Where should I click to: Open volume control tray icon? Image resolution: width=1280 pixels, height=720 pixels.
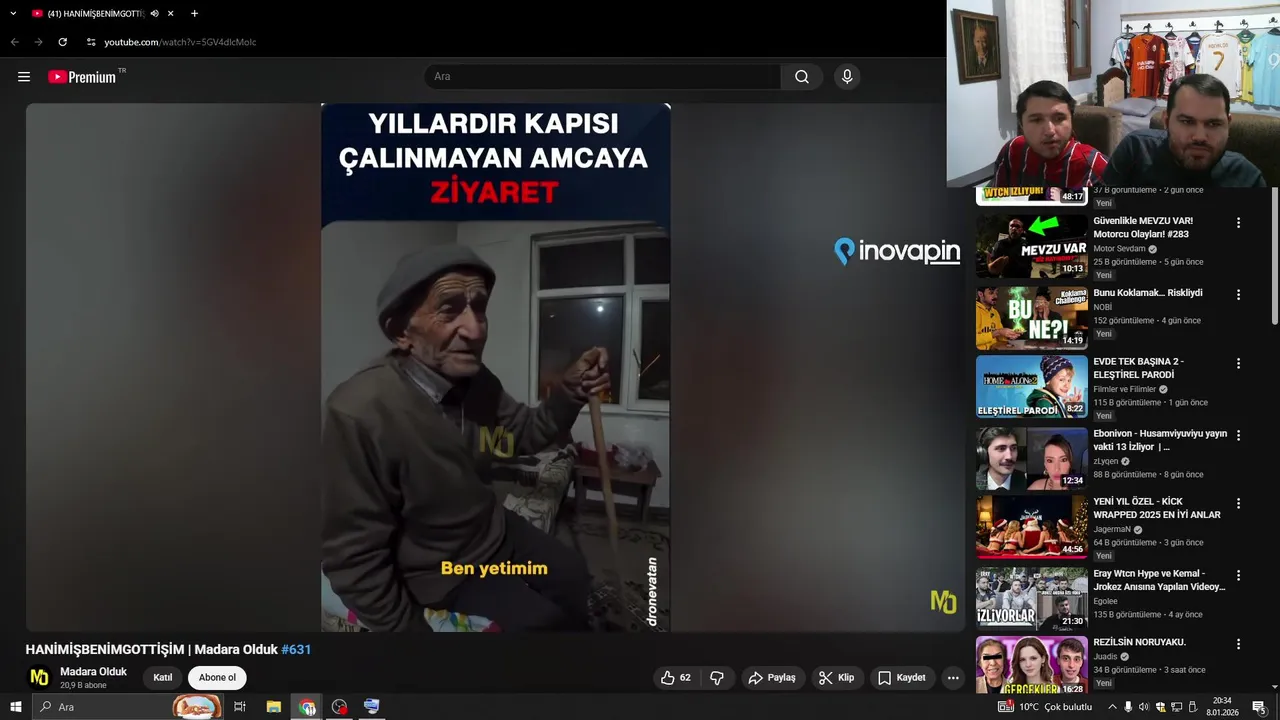tap(1144, 707)
